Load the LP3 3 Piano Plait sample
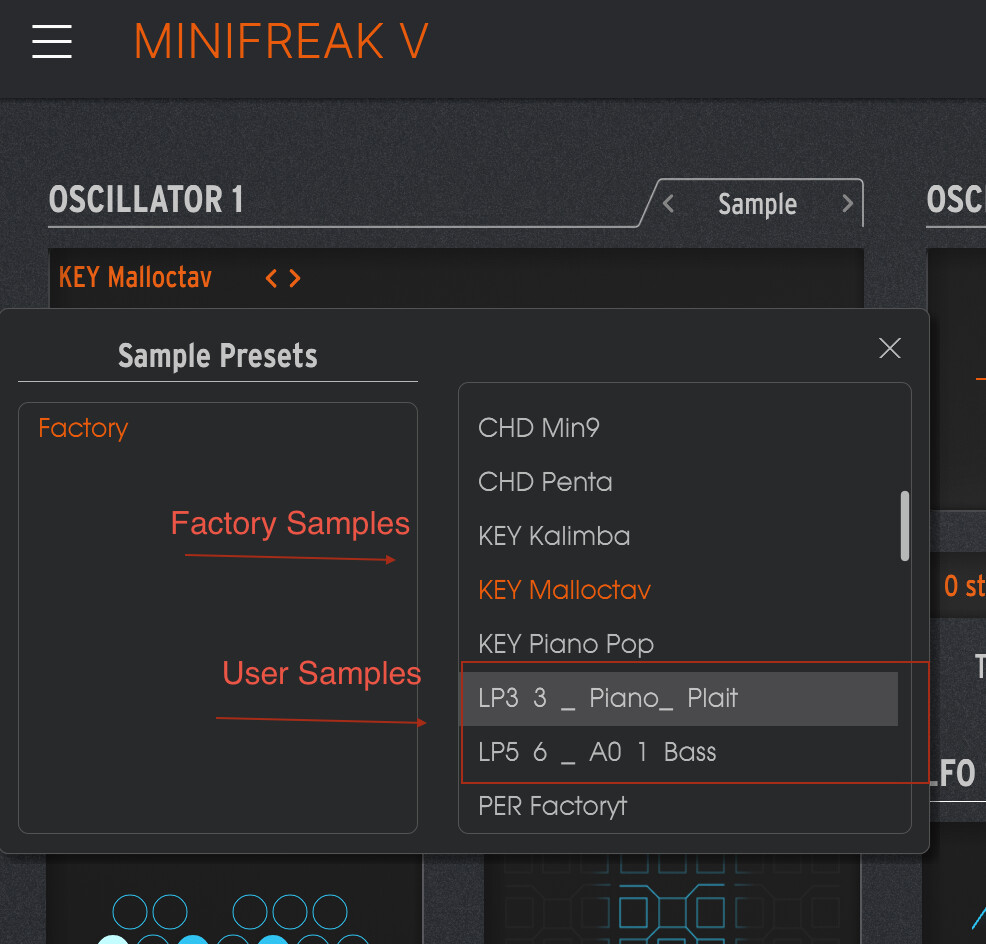Screen dimensions: 986x944 (x=608, y=698)
